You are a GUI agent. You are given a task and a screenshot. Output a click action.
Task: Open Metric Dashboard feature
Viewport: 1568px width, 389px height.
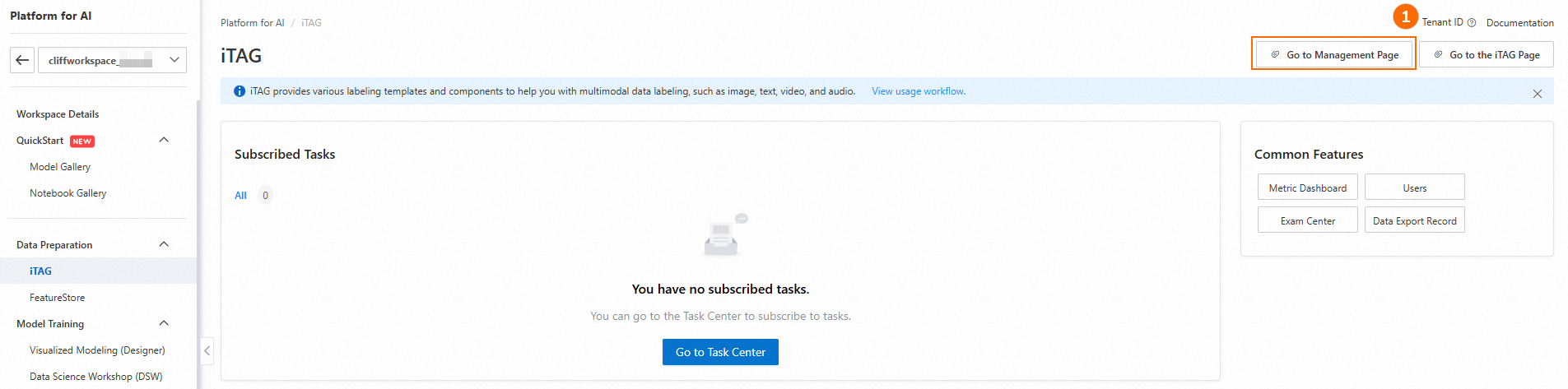(1308, 188)
